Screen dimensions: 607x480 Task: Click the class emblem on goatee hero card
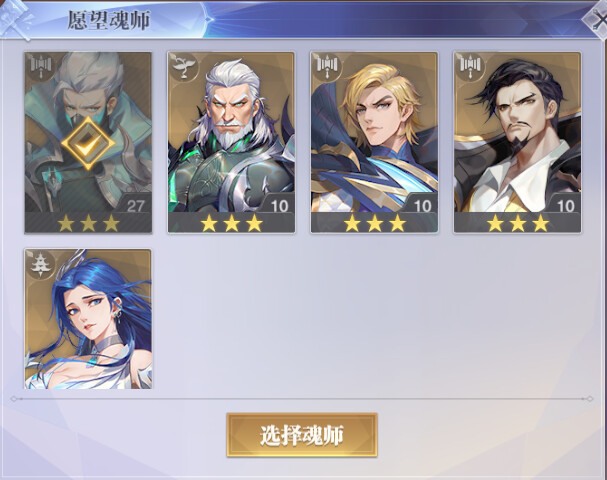[470, 67]
